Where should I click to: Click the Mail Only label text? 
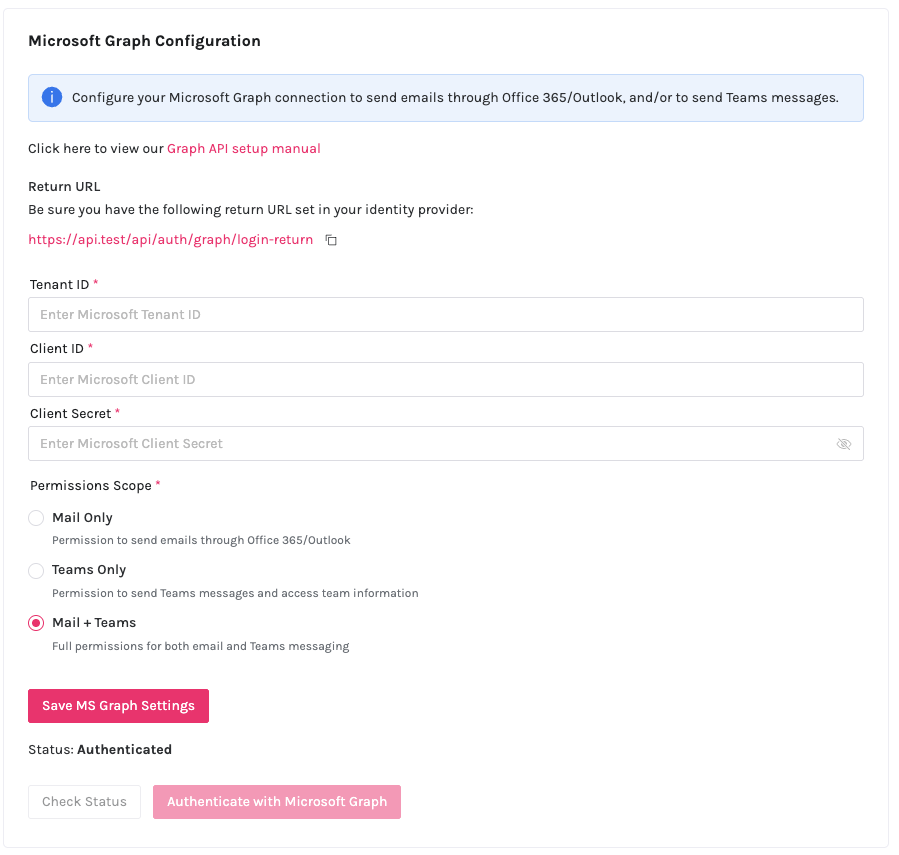(x=82, y=518)
